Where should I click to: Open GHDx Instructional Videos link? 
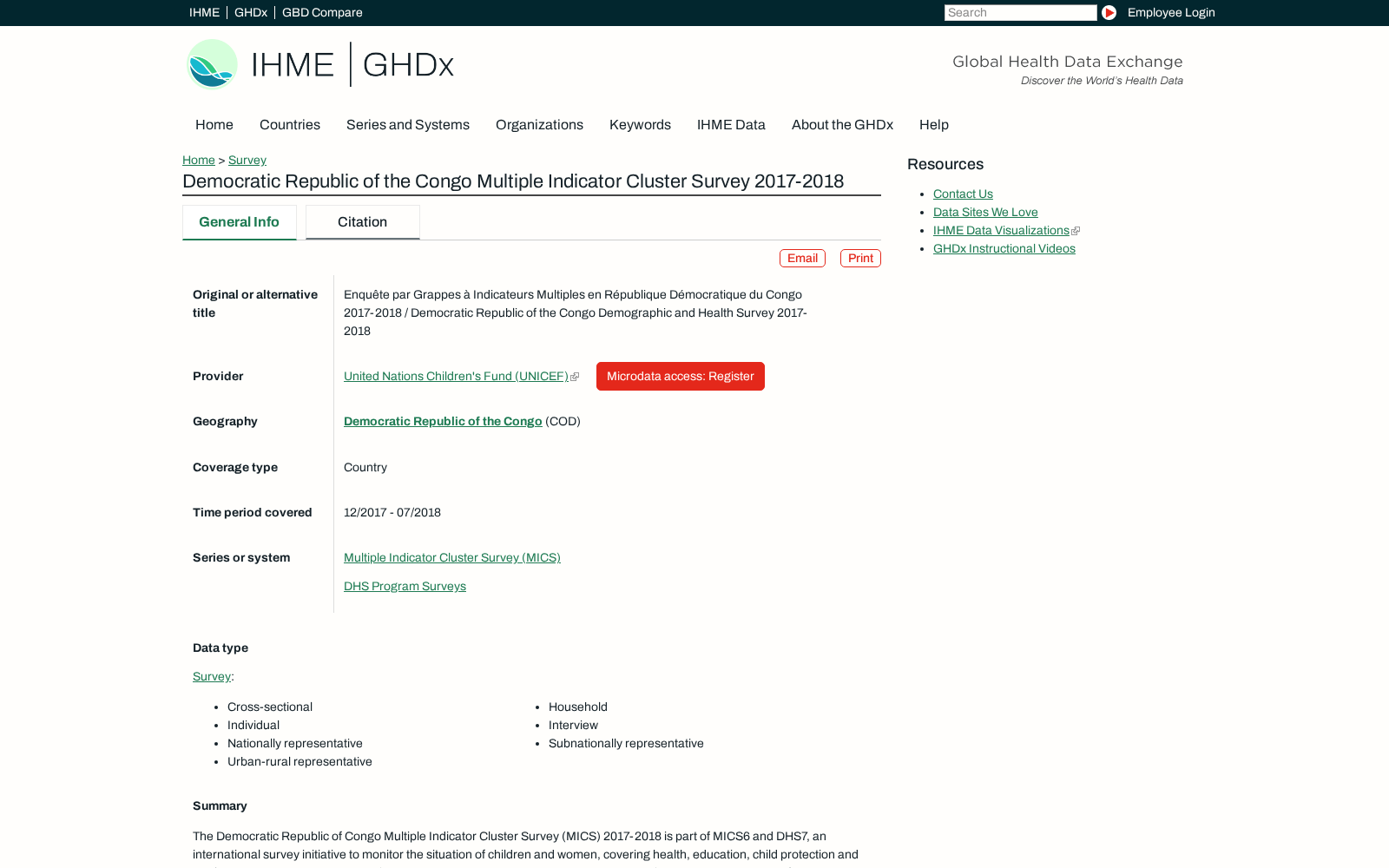[x=1004, y=248]
